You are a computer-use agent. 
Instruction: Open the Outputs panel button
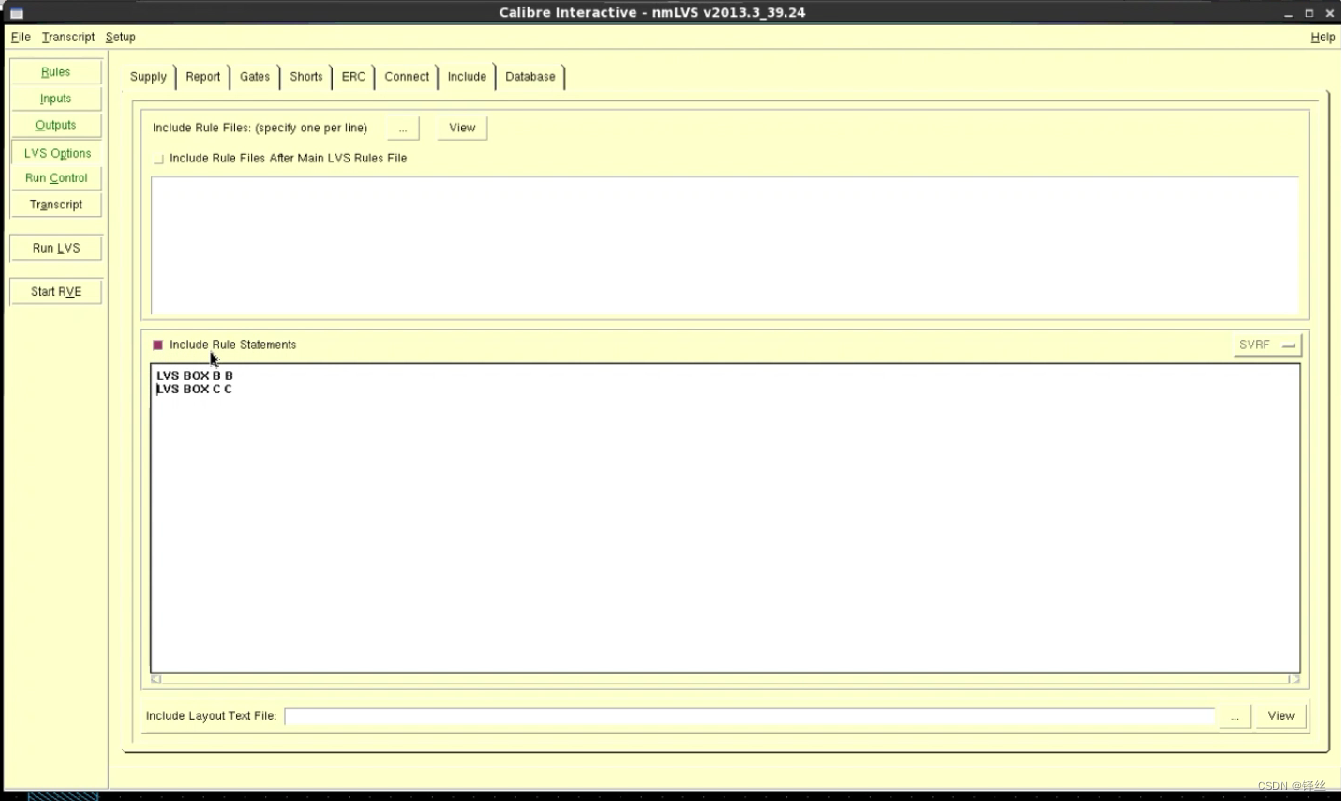click(x=56, y=125)
